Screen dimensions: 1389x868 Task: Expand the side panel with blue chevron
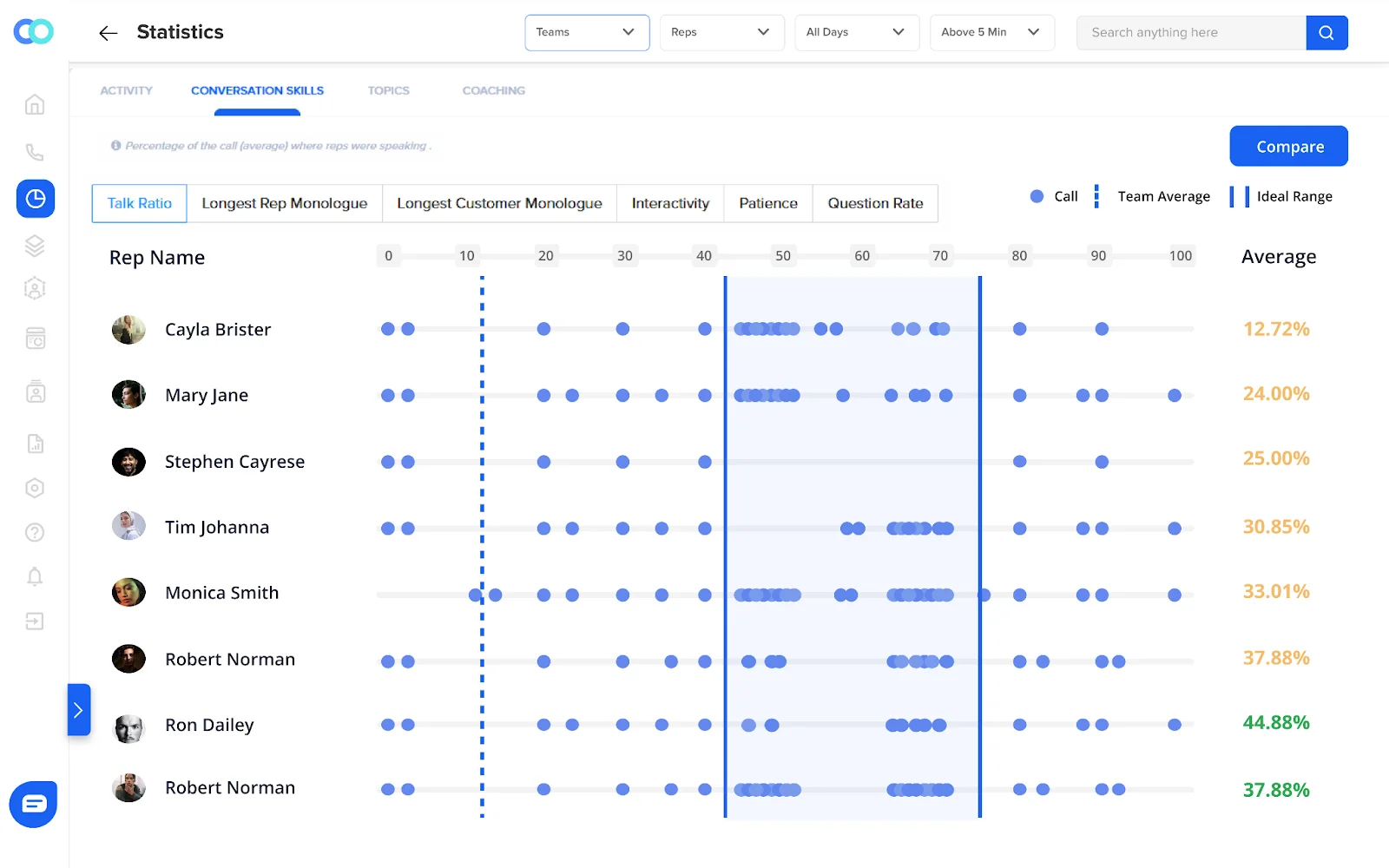click(78, 710)
